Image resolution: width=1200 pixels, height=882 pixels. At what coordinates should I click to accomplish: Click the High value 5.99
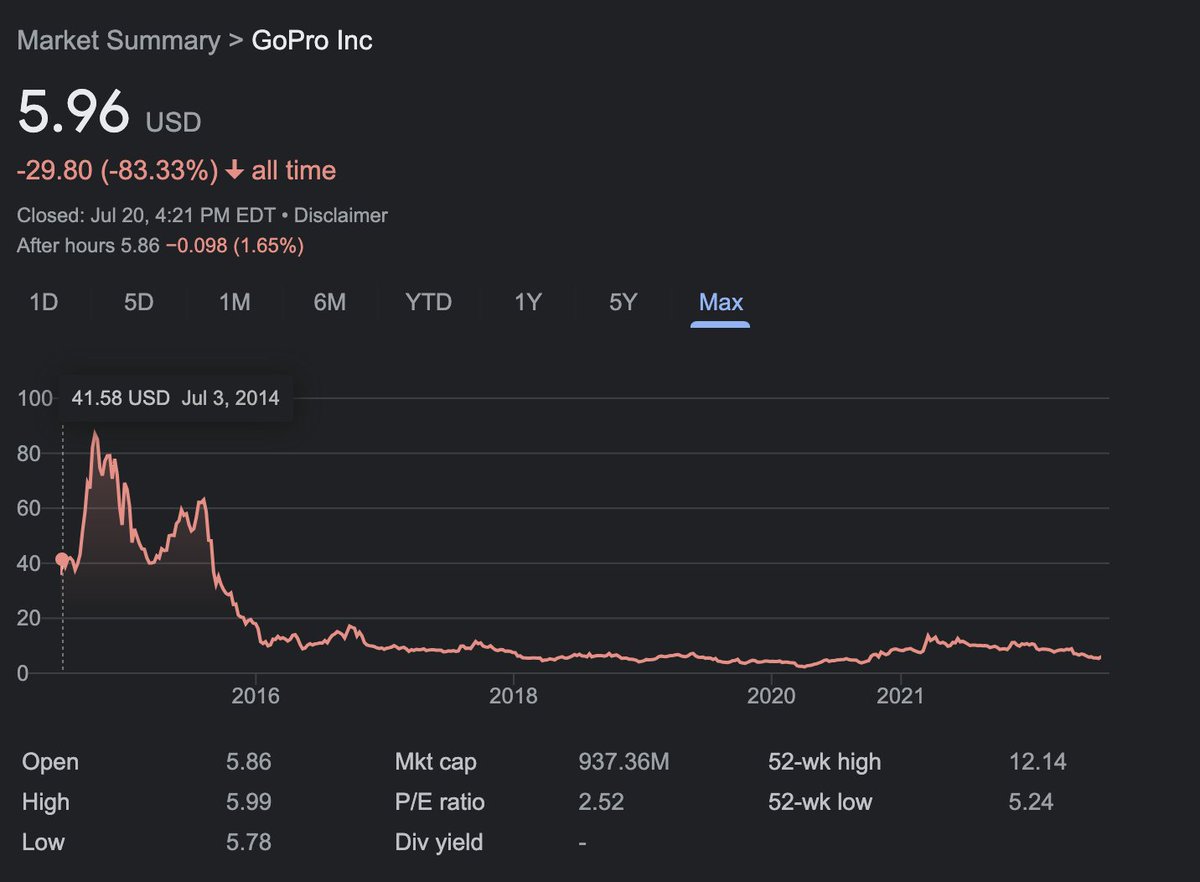click(x=249, y=802)
